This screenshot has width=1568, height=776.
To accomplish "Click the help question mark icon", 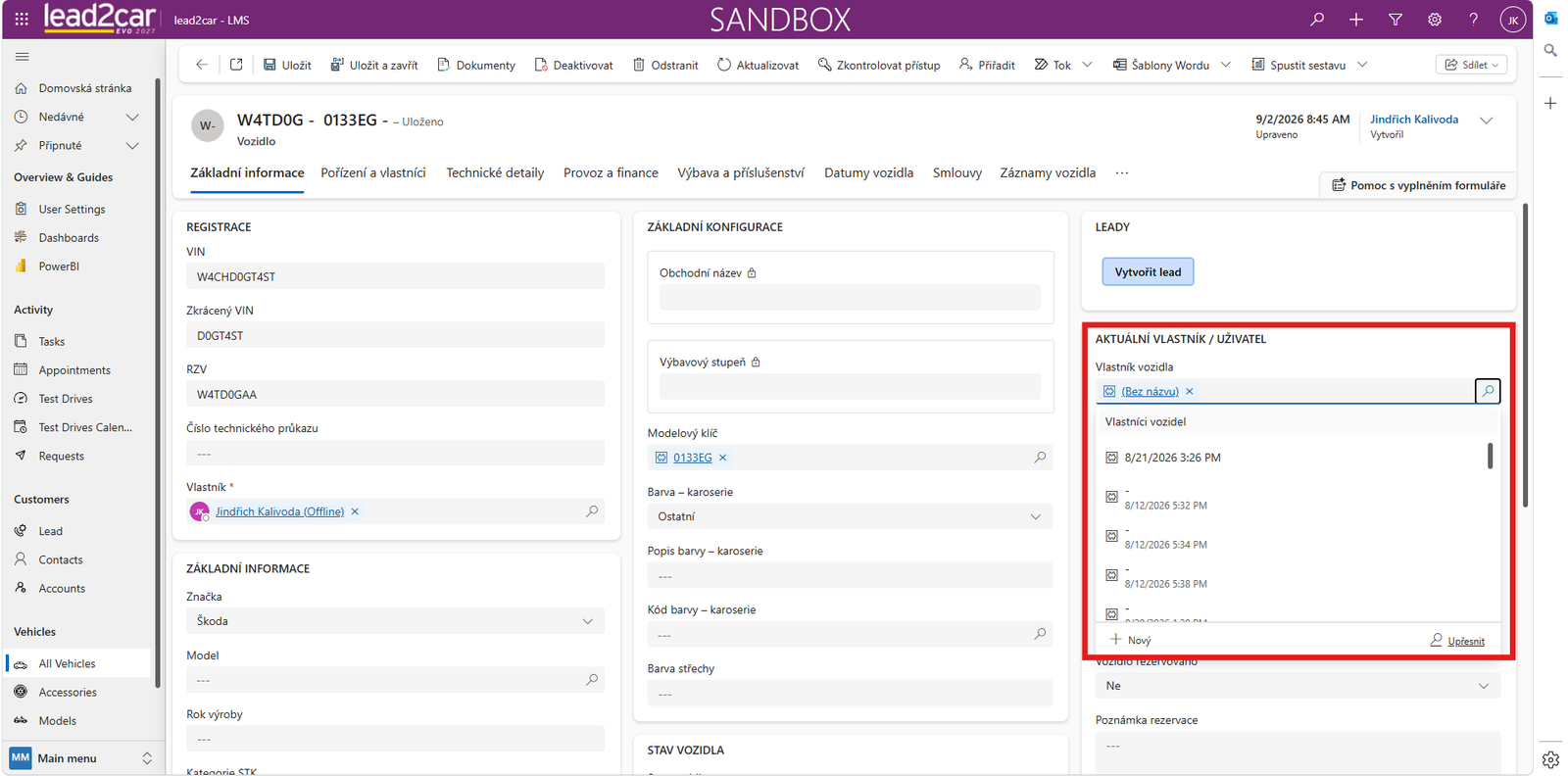I will pos(1473,20).
